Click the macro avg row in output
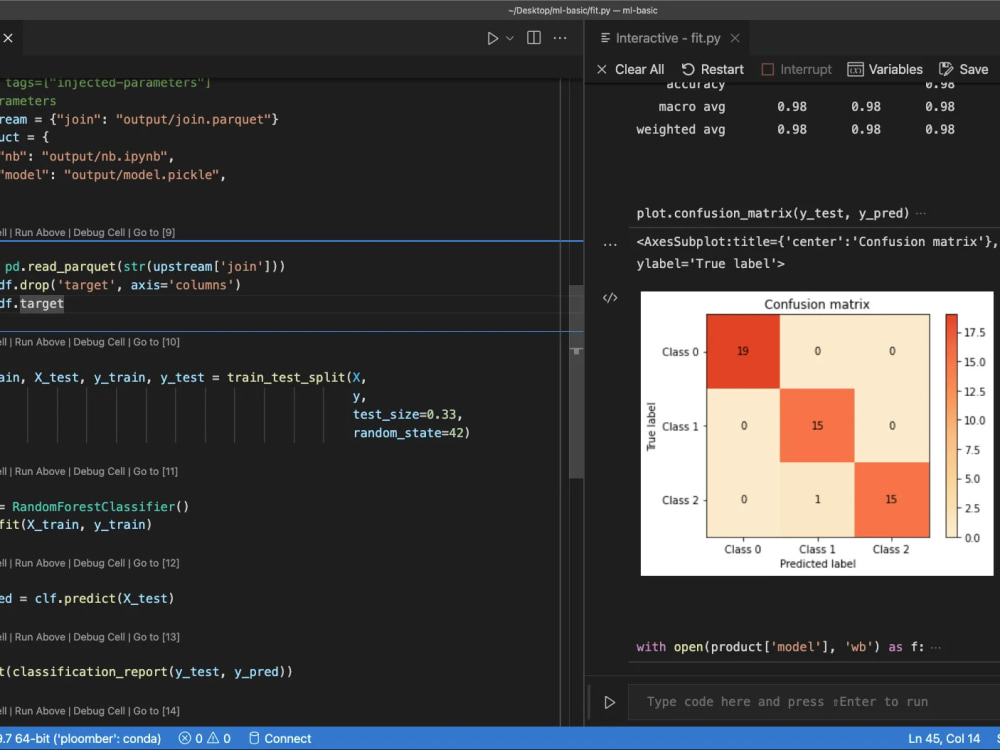 pos(806,107)
